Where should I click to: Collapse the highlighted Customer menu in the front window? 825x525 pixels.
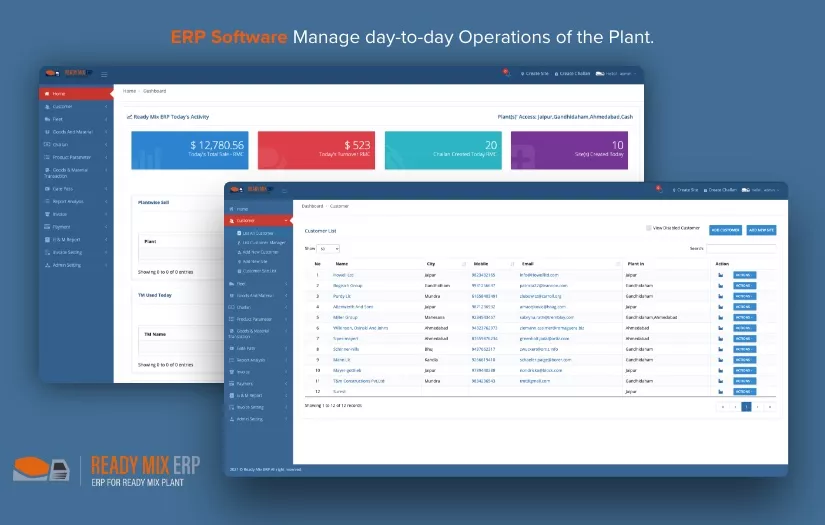coord(258,220)
